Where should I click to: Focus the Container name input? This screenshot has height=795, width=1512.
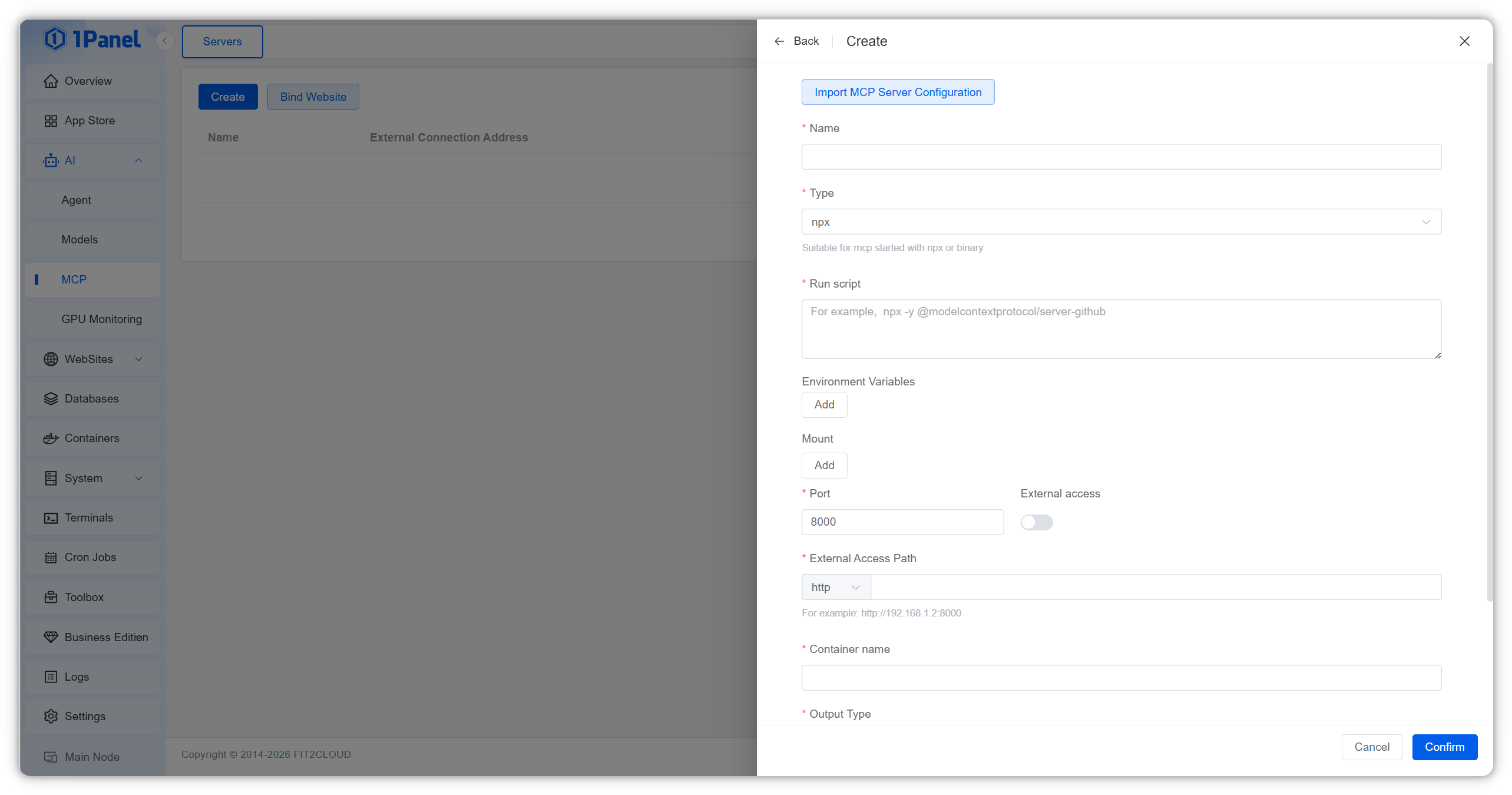pyautogui.click(x=1121, y=678)
